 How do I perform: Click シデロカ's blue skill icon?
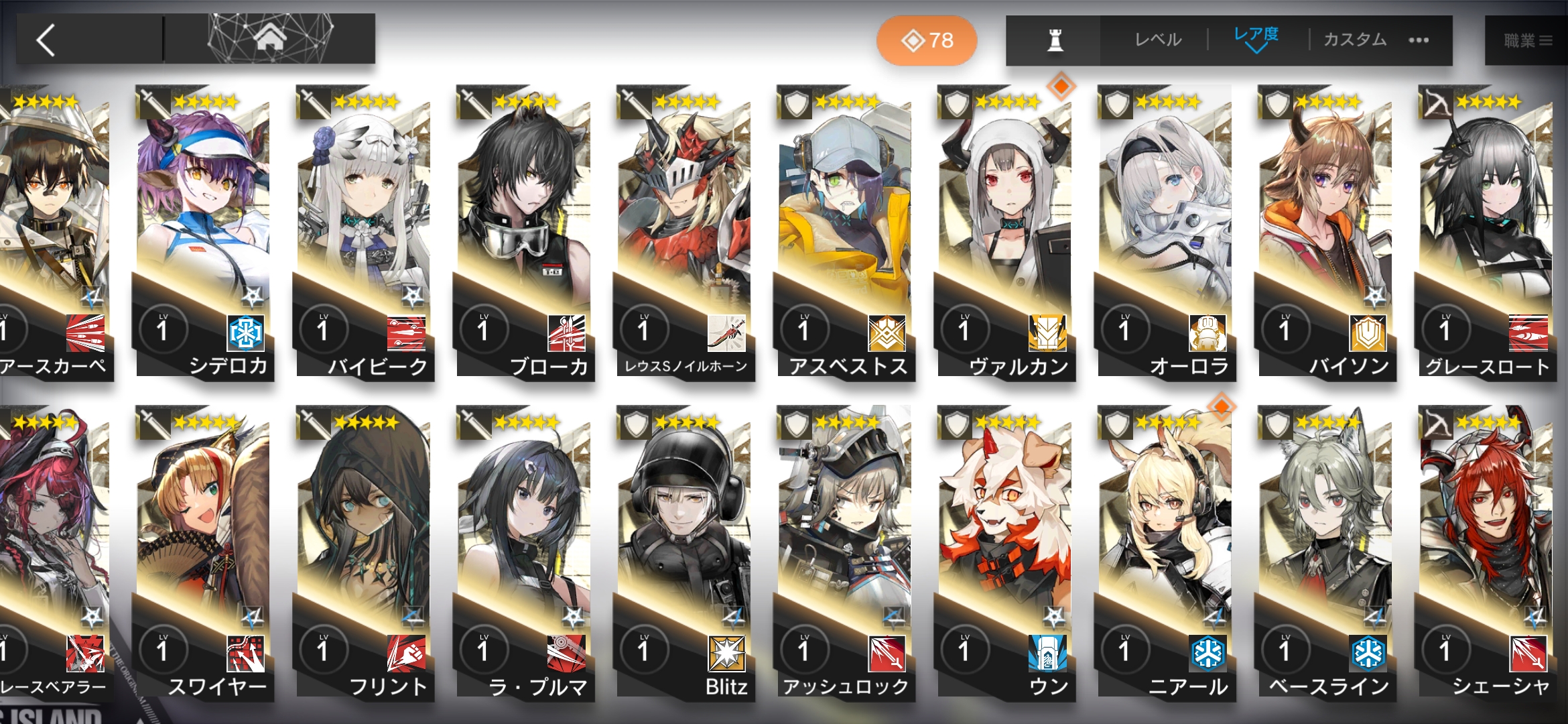coord(245,333)
